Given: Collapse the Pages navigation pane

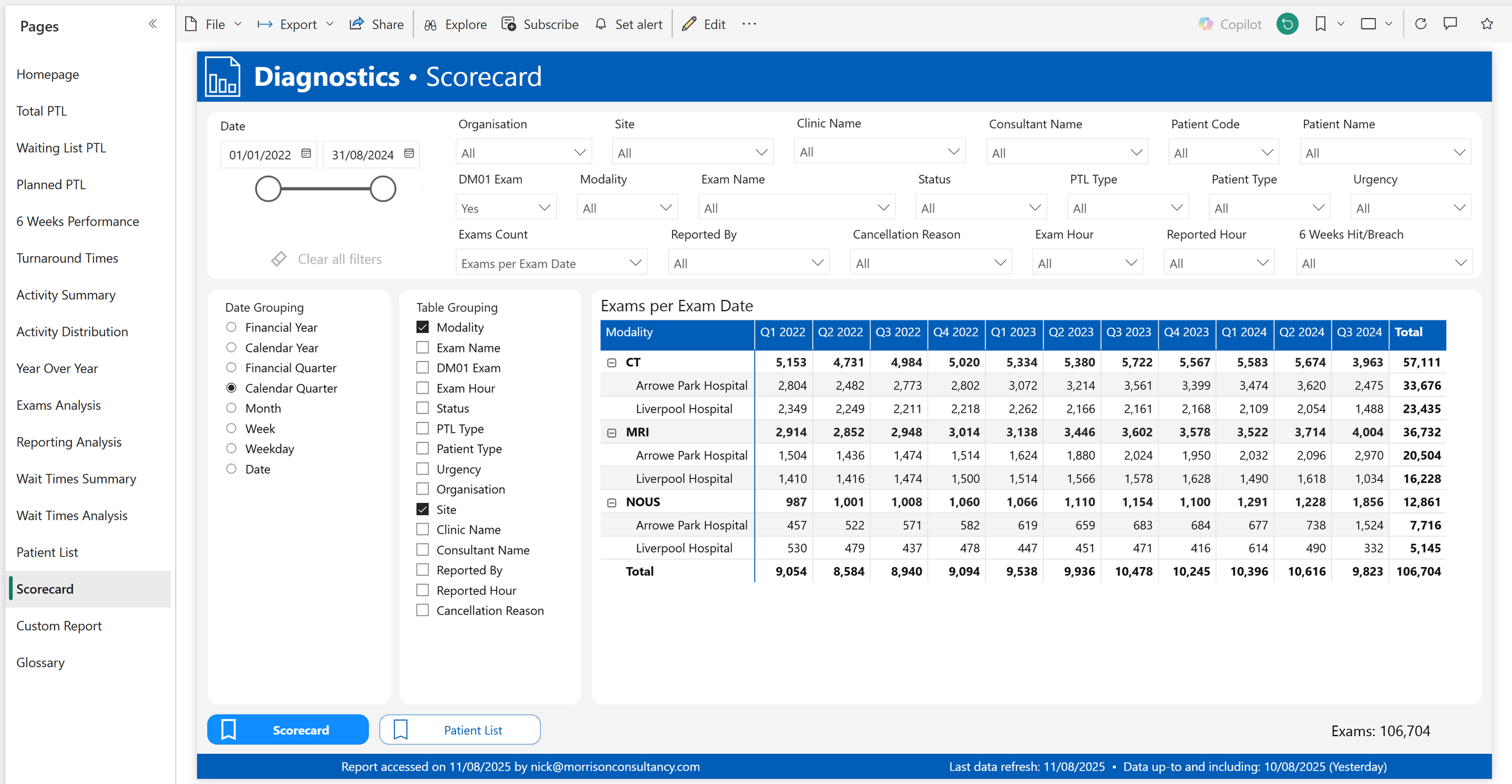Looking at the screenshot, I should [x=152, y=24].
